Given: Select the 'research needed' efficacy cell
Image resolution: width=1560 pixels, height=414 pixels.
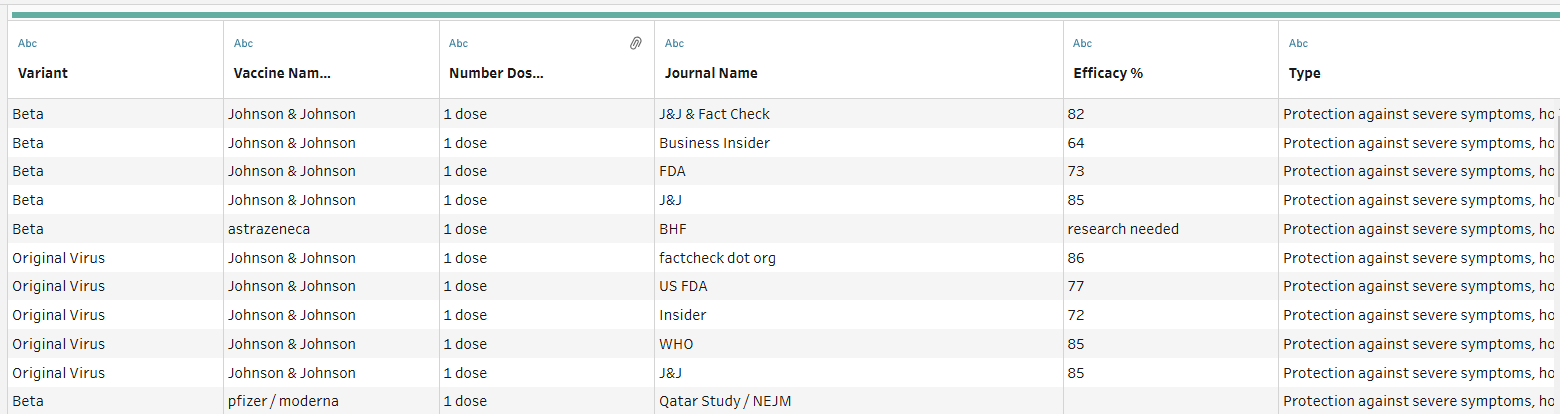Looking at the screenshot, I should [x=1123, y=229].
